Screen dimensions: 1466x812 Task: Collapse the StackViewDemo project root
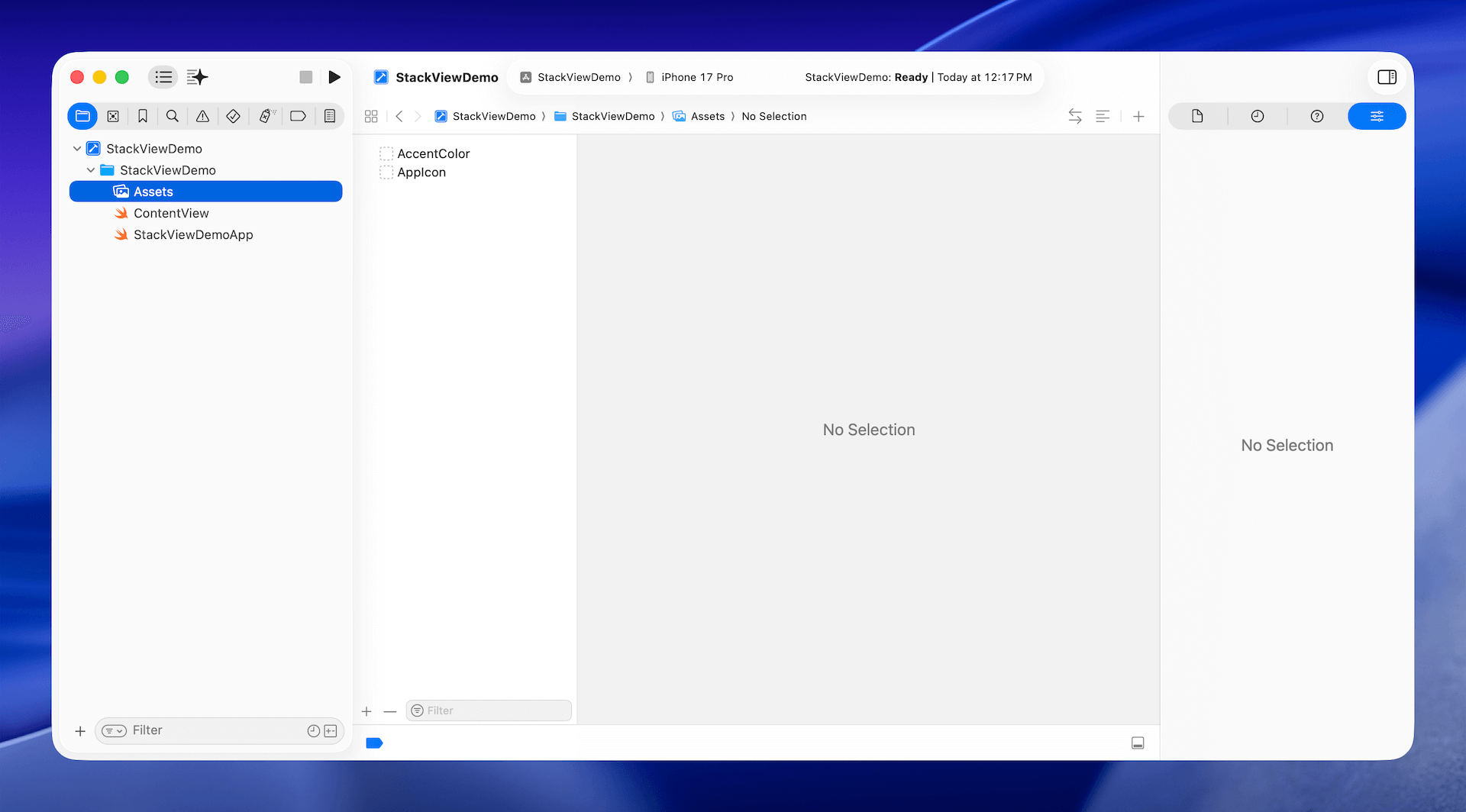77,149
